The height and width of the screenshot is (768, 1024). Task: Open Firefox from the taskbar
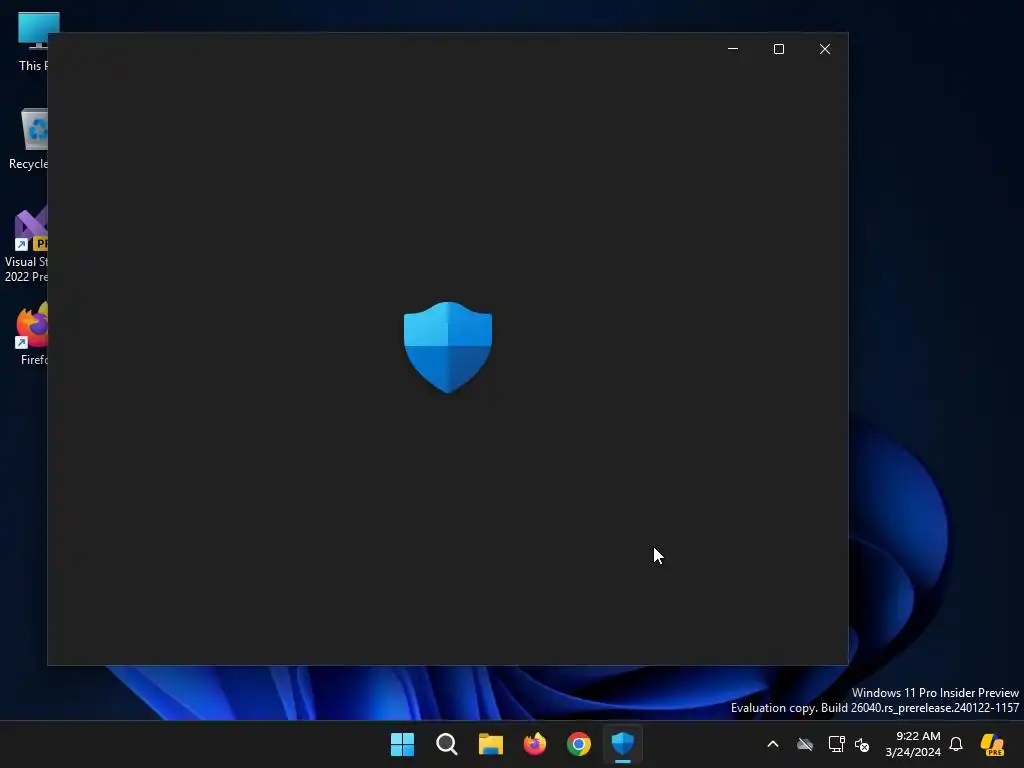tap(535, 744)
